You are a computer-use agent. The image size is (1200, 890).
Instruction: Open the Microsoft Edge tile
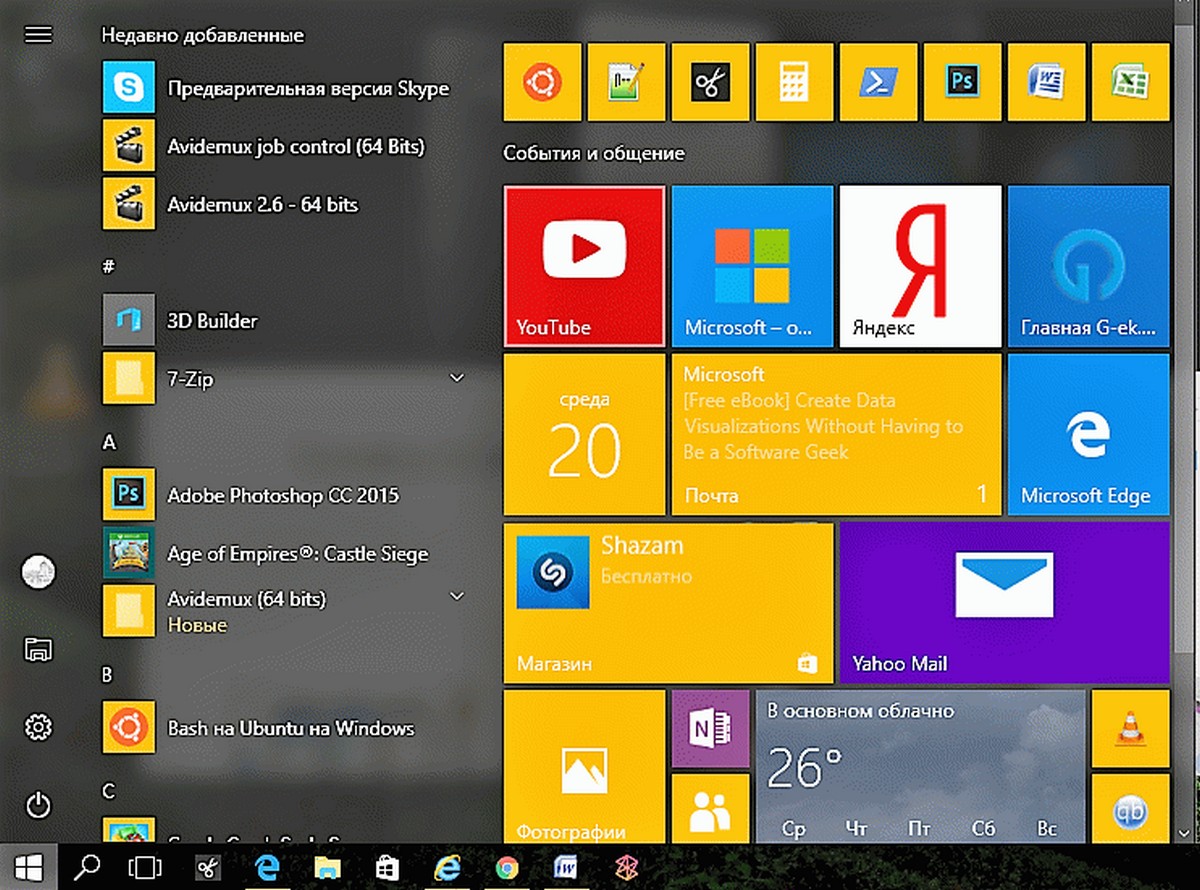(1088, 434)
